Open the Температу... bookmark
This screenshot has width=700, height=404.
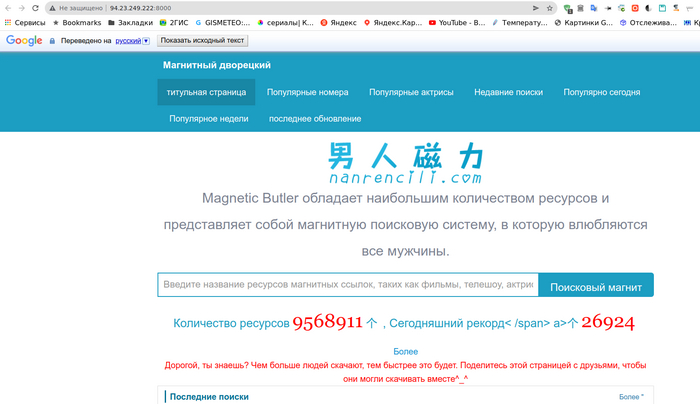coord(520,22)
